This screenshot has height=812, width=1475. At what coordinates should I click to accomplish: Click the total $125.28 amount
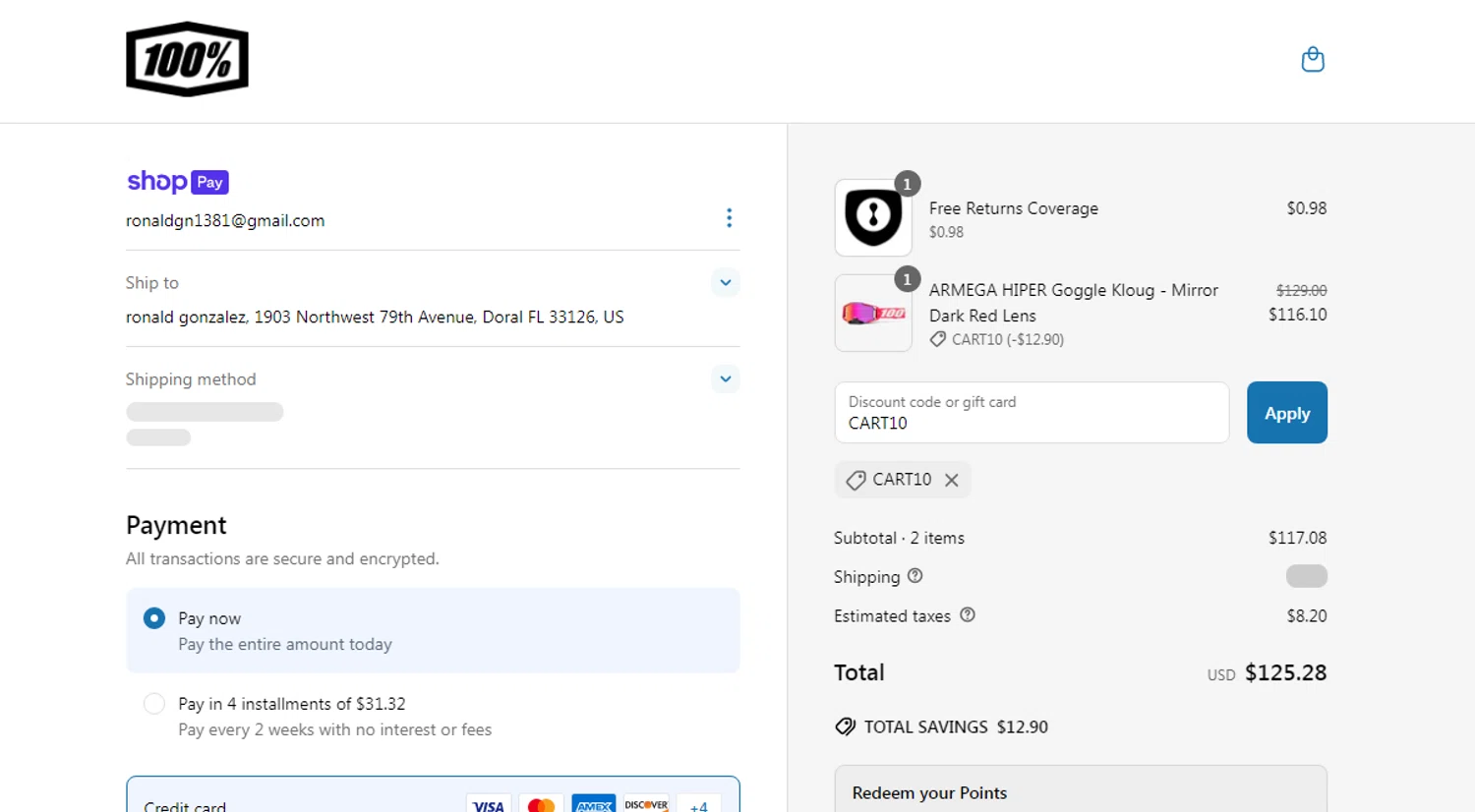tap(1285, 672)
